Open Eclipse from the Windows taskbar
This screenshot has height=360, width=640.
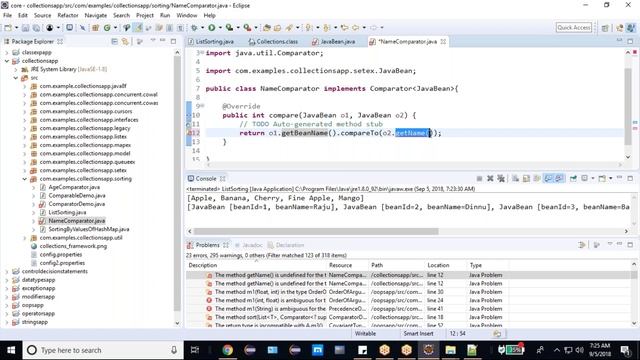click(x=428, y=350)
